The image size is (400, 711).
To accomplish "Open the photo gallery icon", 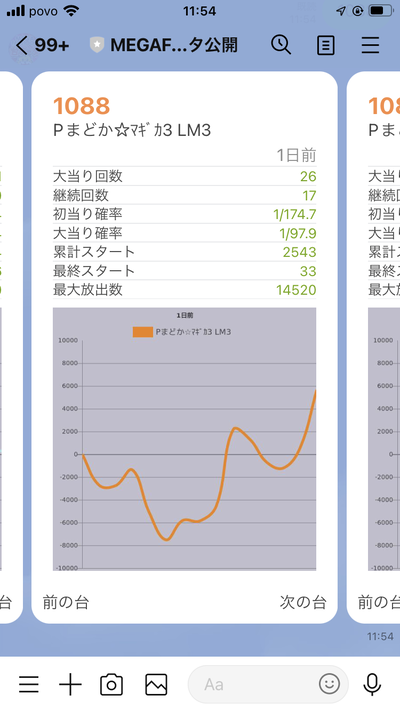I will click(x=156, y=684).
